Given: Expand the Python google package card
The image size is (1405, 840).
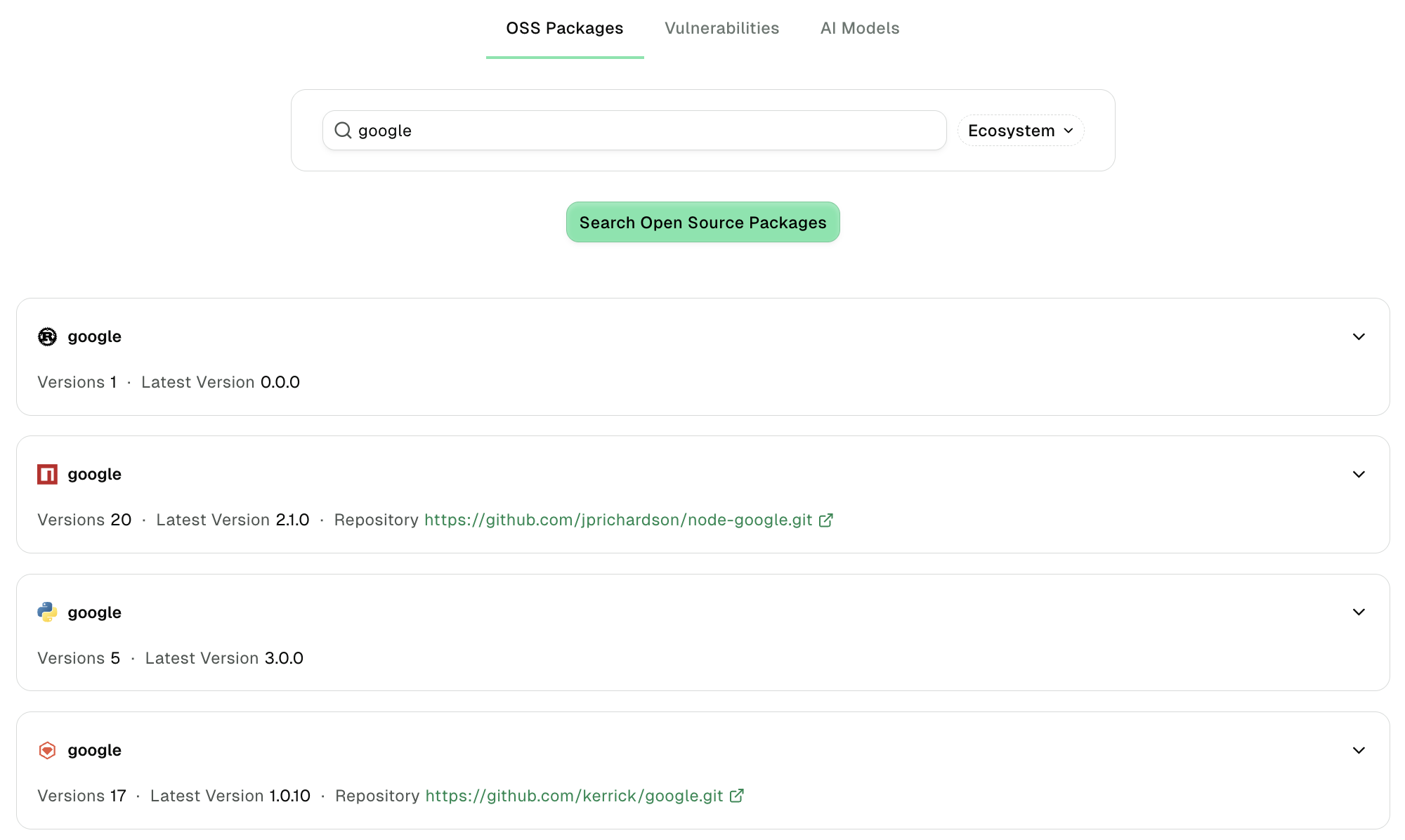Looking at the screenshot, I should [x=1359, y=612].
